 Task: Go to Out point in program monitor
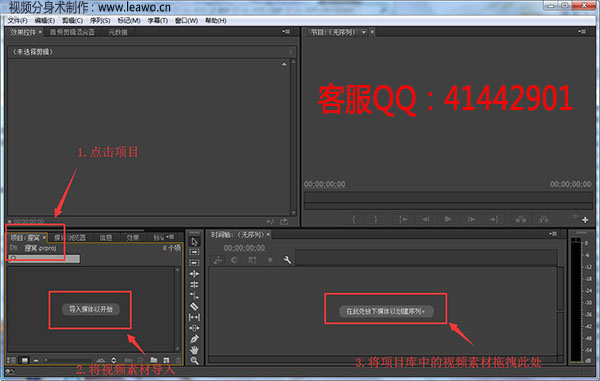pyautogui.click(x=494, y=219)
